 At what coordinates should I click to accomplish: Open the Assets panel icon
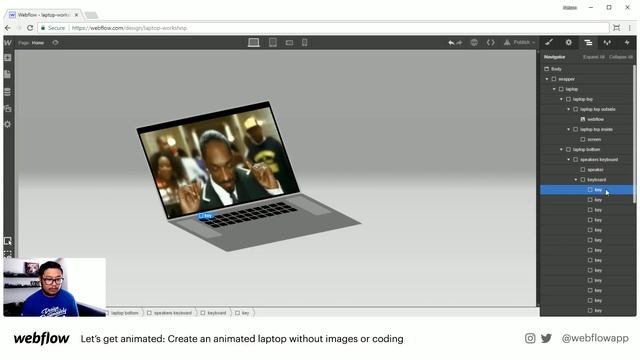tap(8, 109)
